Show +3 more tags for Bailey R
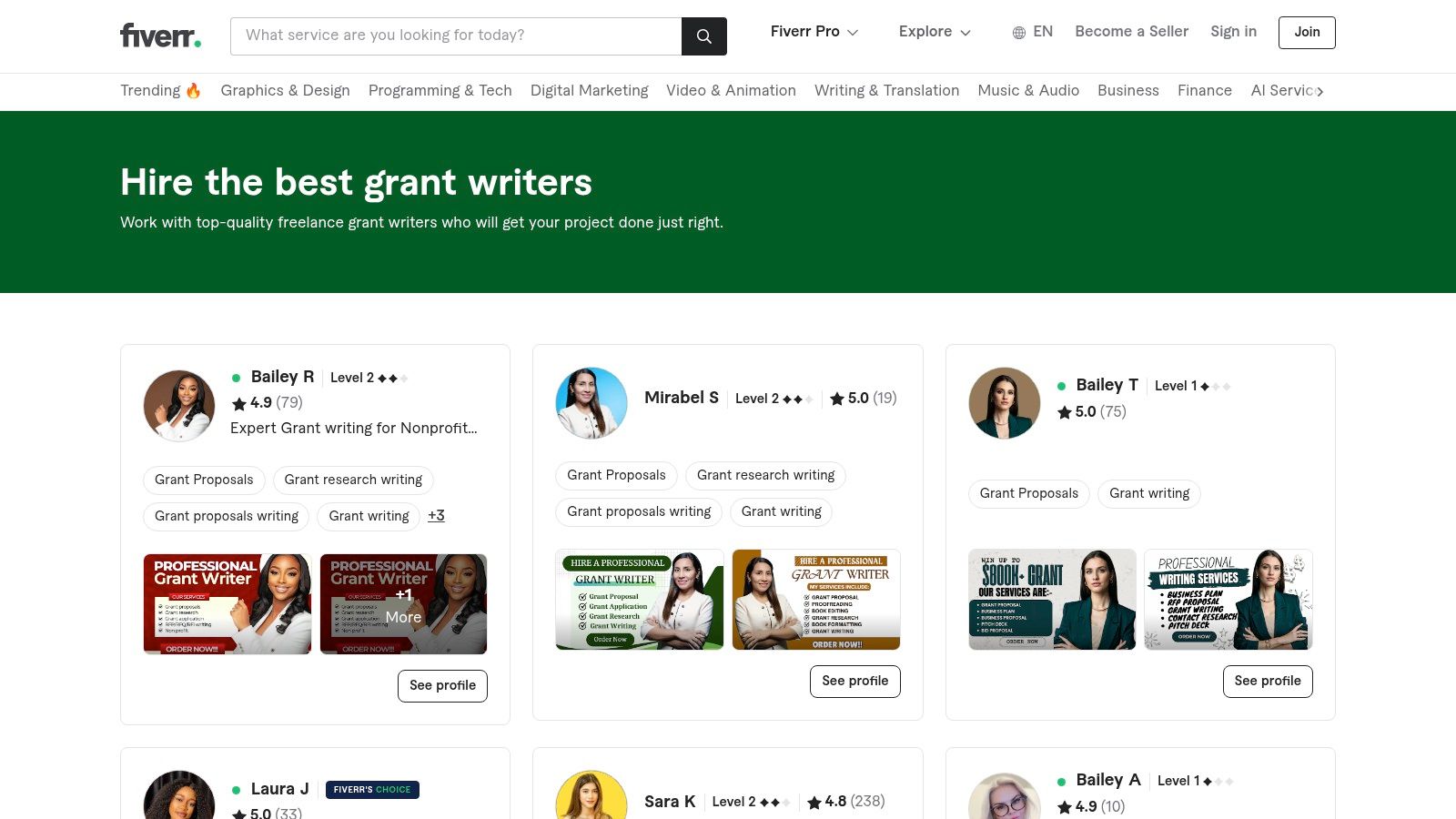The width and height of the screenshot is (1456, 819). click(x=436, y=515)
